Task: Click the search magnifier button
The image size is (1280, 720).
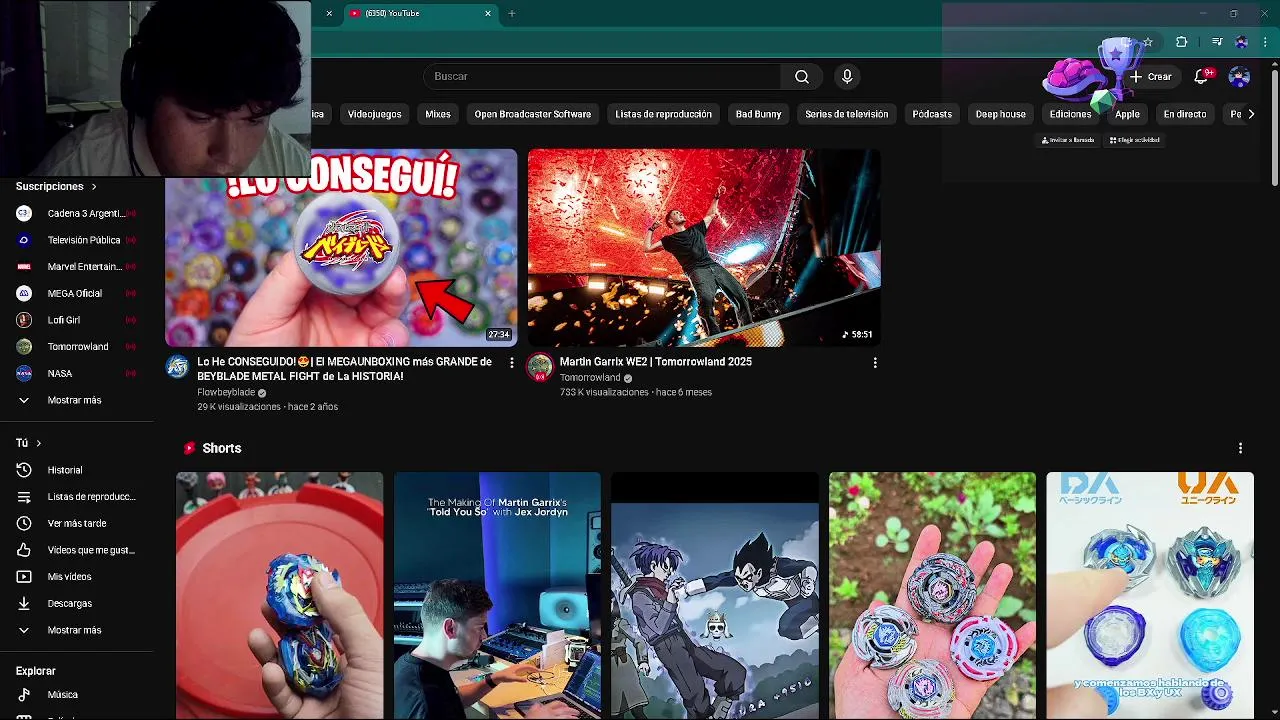Action: coord(802,77)
